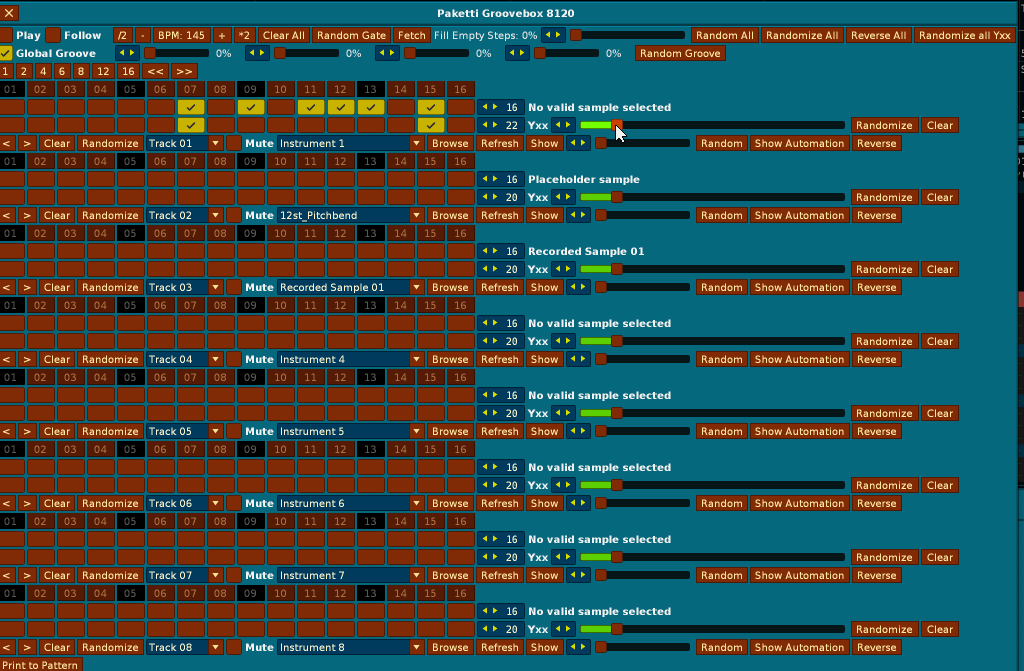Open the Recorded Sample 01 instrument dropdown
Viewport: 1024px width, 671px height.
350,287
